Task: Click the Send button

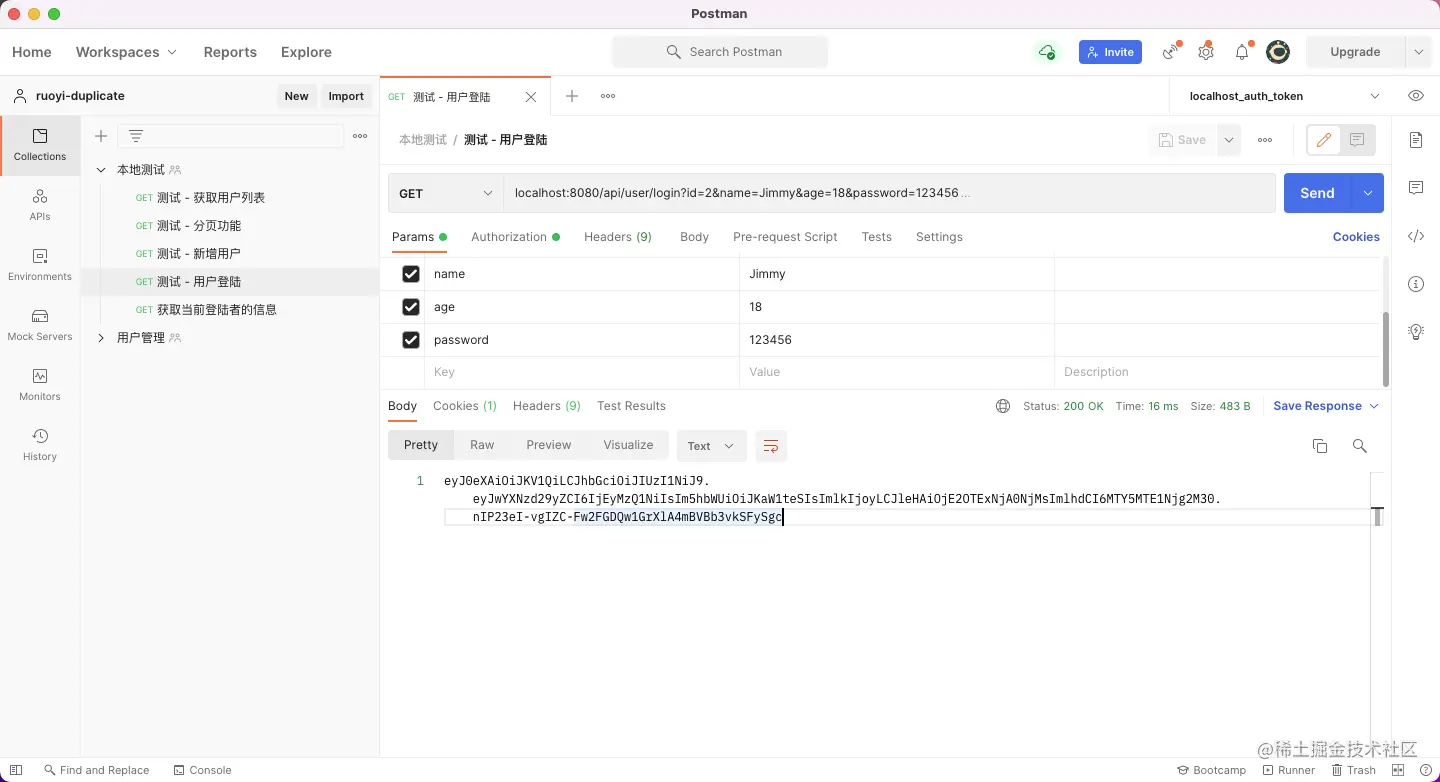Action: pos(1317,192)
